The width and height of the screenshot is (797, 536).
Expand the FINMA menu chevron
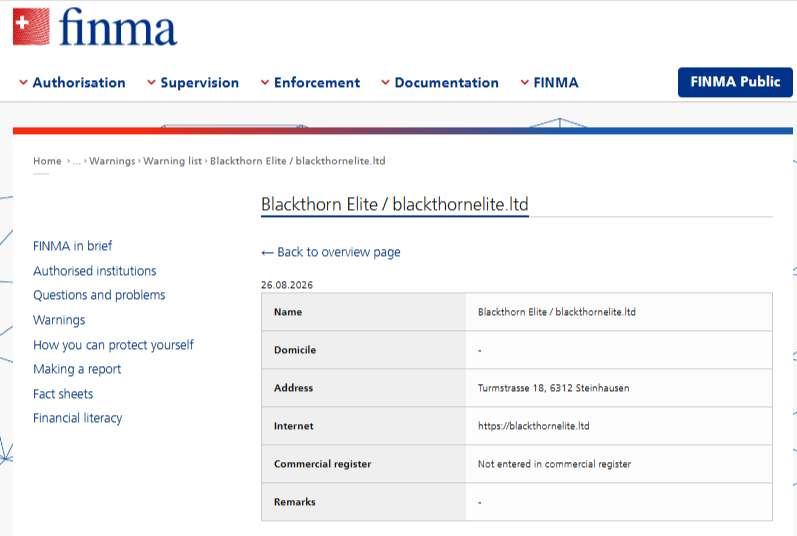click(x=525, y=82)
